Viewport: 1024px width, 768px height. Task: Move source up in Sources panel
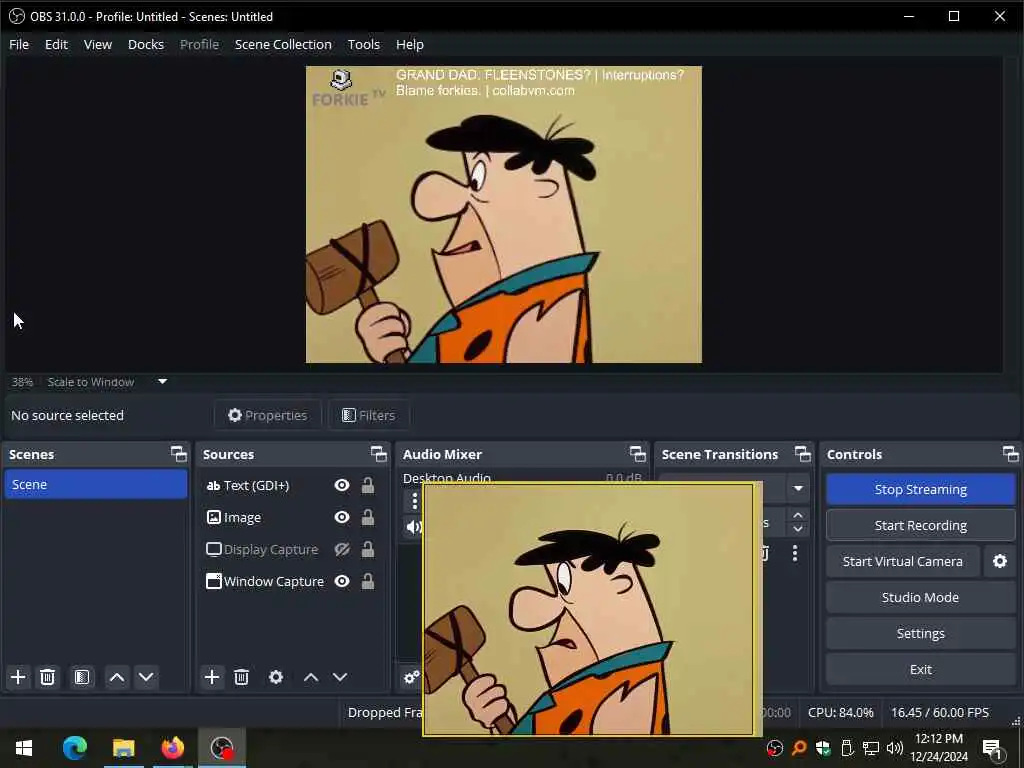(311, 677)
